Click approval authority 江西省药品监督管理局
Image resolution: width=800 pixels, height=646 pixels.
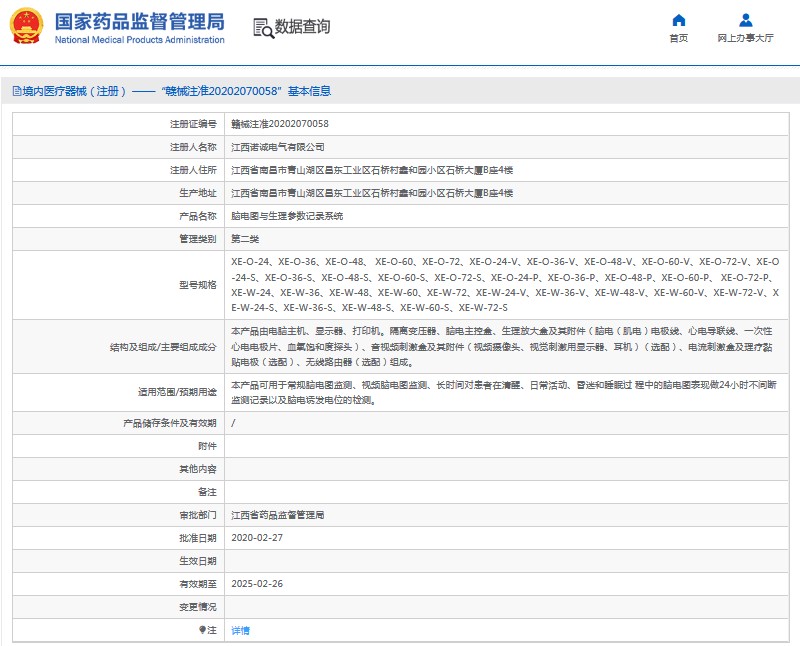[x=277, y=515]
